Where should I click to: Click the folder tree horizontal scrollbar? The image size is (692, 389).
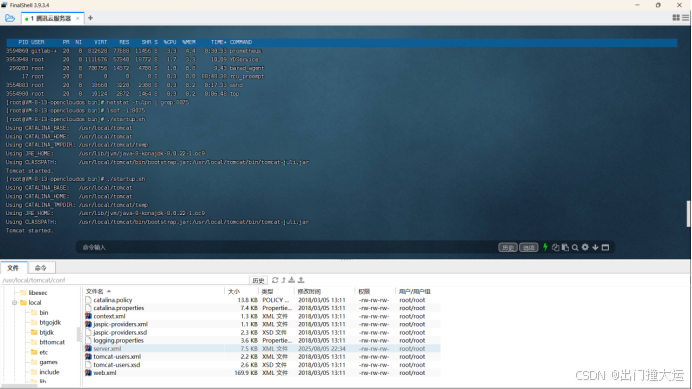[x=19, y=385]
